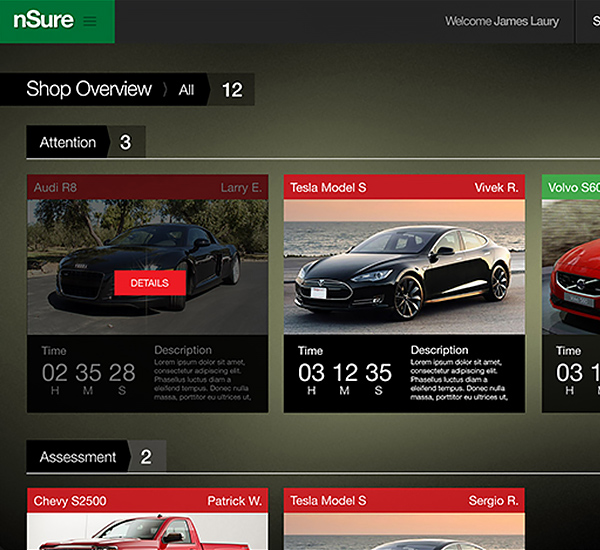The width and height of the screenshot is (600, 550).
Task: Click the total count 12 badge
Action: (x=232, y=90)
